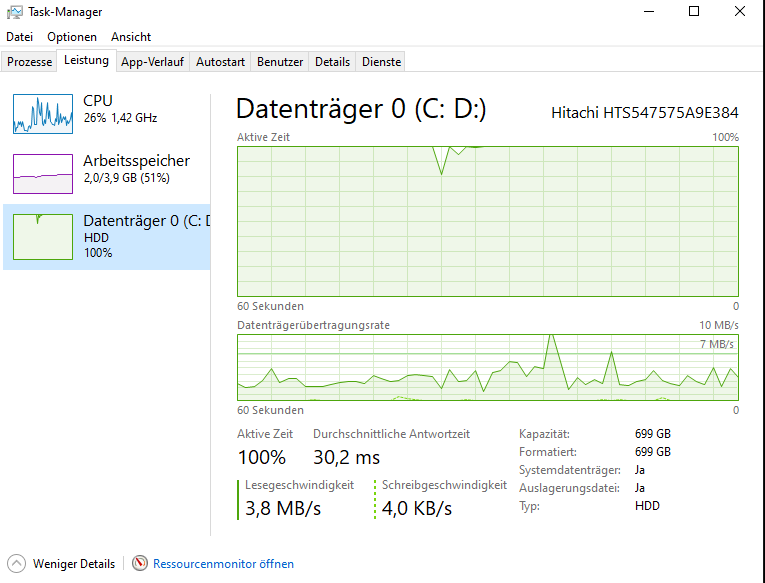This screenshot has height=583, width=765.
Task: Click the 2,0/3,9 GB (51%) memory value
Action: [x=126, y=178]
